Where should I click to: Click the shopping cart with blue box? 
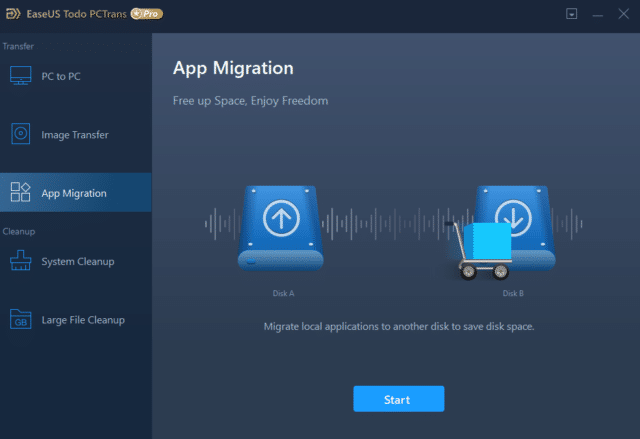(480, 251)
